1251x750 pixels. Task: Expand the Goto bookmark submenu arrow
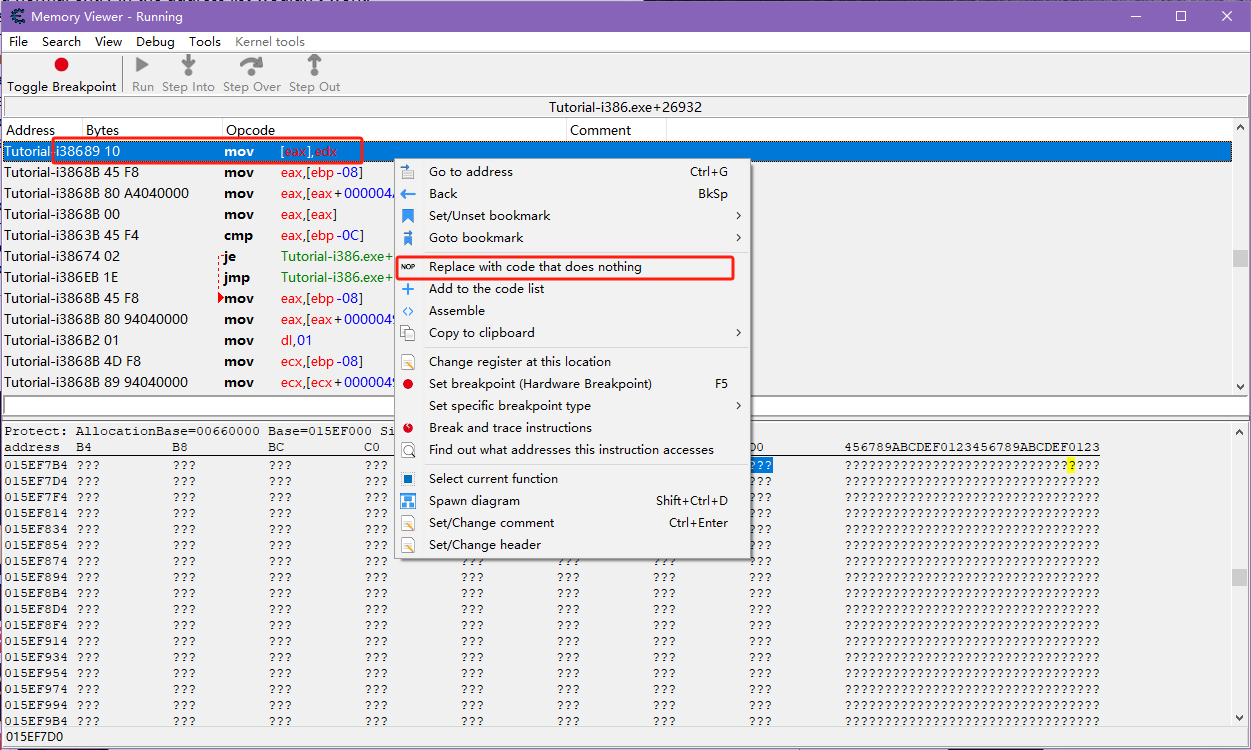738,238
